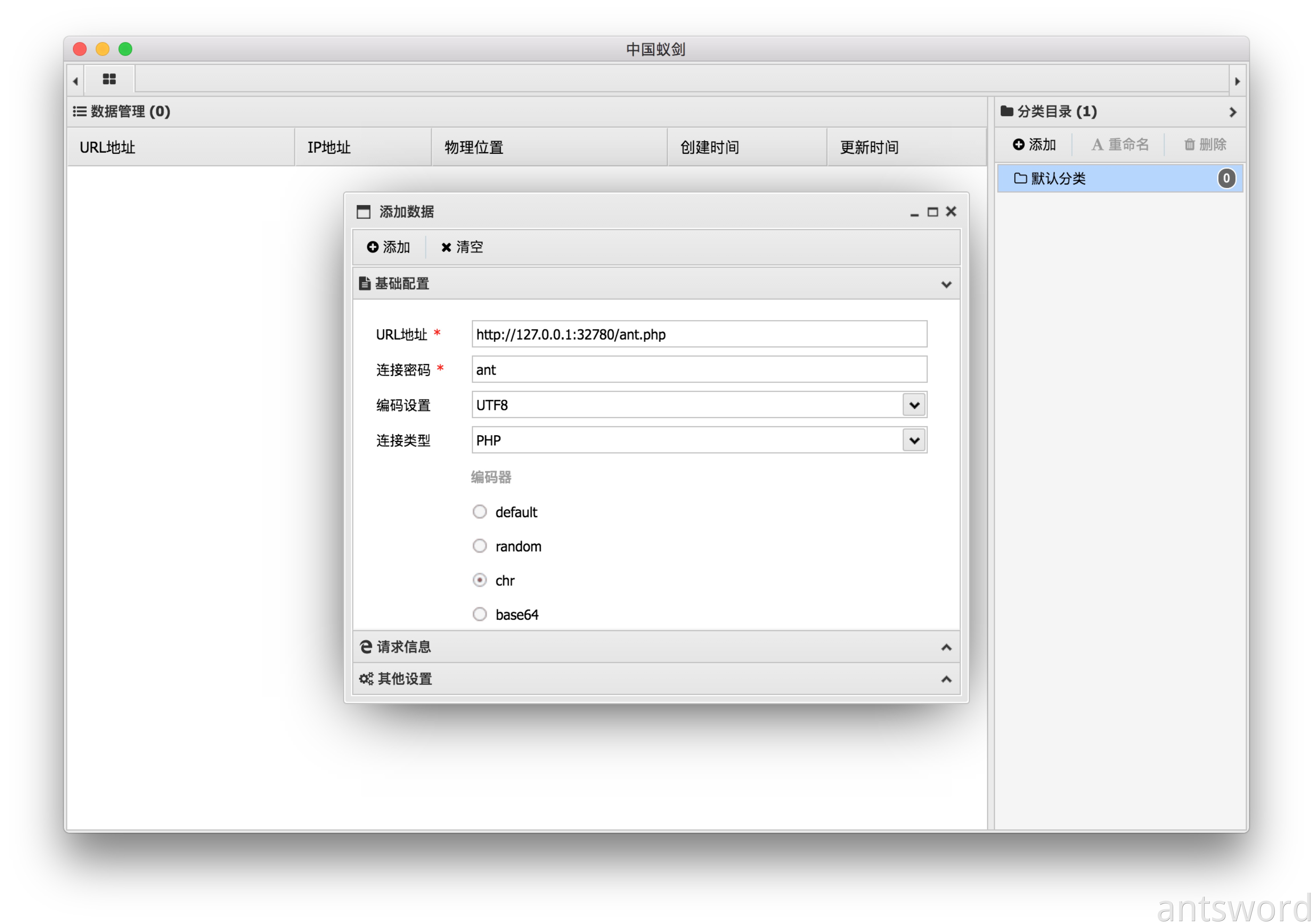
Task: Collapse the 分类目录 side panel arrow
Action: (x=1232, y=112)
